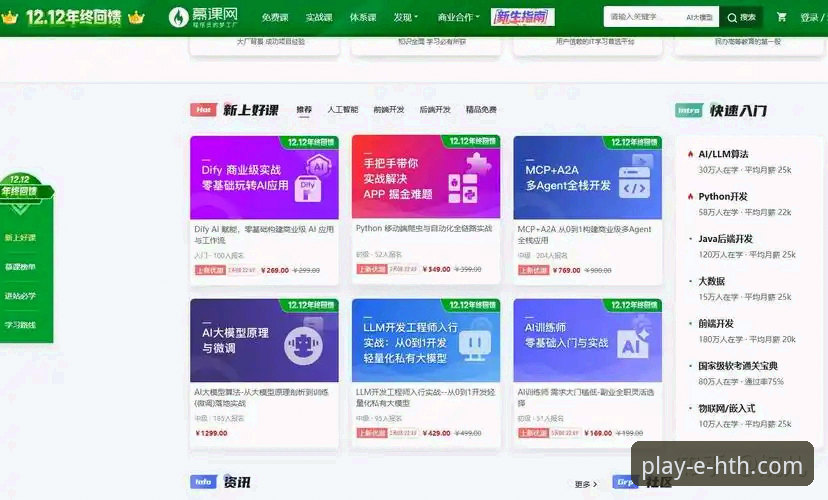Open Java后端开发 quick start entry
Image resolution: width=828 pixels, height=500 pixels.
pos(725,239)
